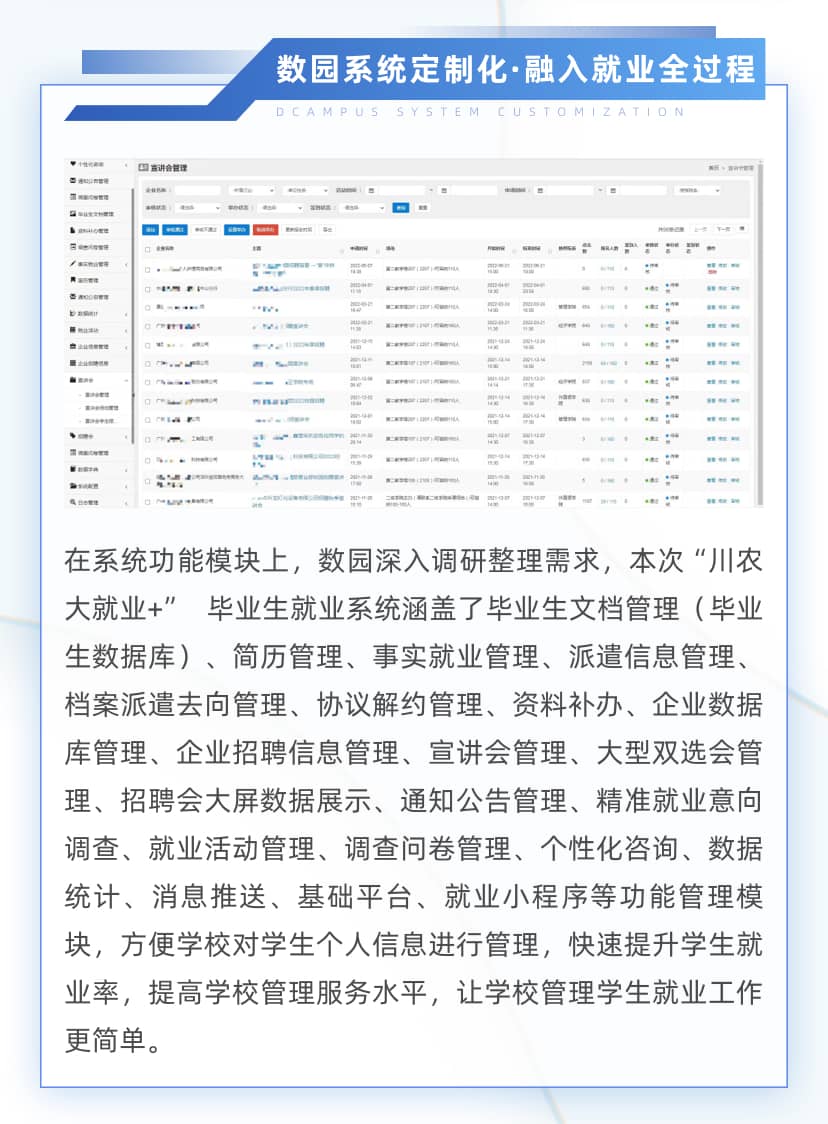Collapse the expanded folder-icon sidebar menu chevron
Viewport: 828px width, 1124px height.
pyautogui.click(x=127, y=381)
